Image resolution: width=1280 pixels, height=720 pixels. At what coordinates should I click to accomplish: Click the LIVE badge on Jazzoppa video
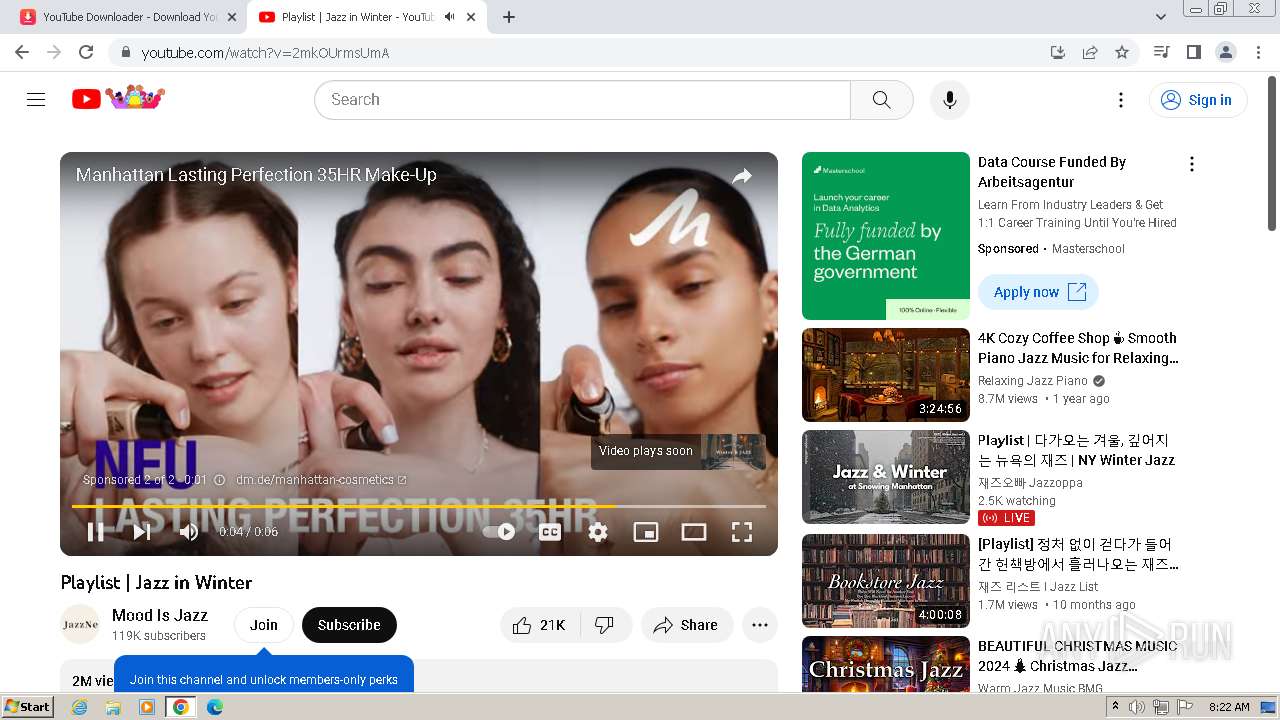click(1006, 518)
